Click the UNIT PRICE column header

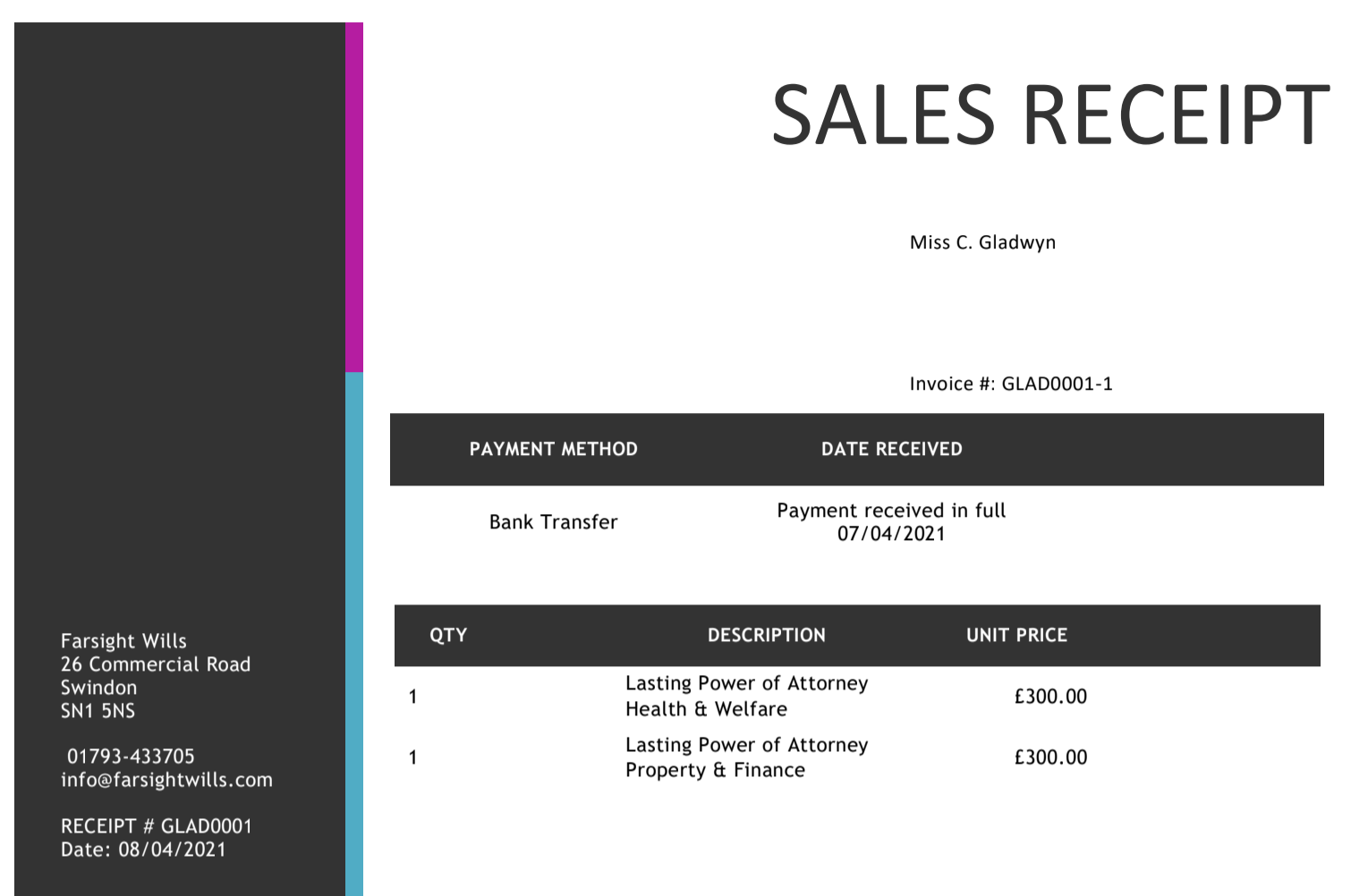tap(1016, 635)
